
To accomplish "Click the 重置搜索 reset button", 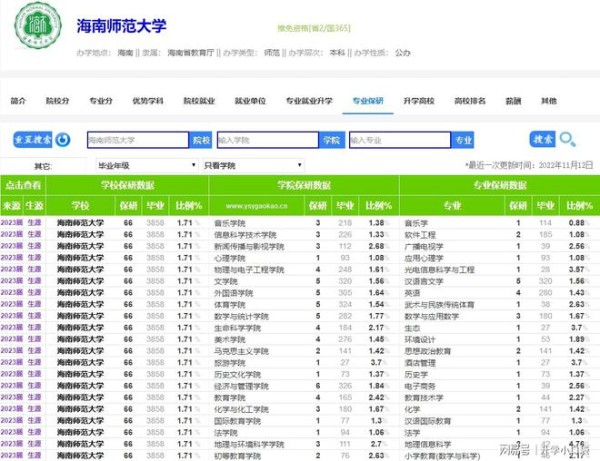I will pyautogui.click(x=33, y=140).
